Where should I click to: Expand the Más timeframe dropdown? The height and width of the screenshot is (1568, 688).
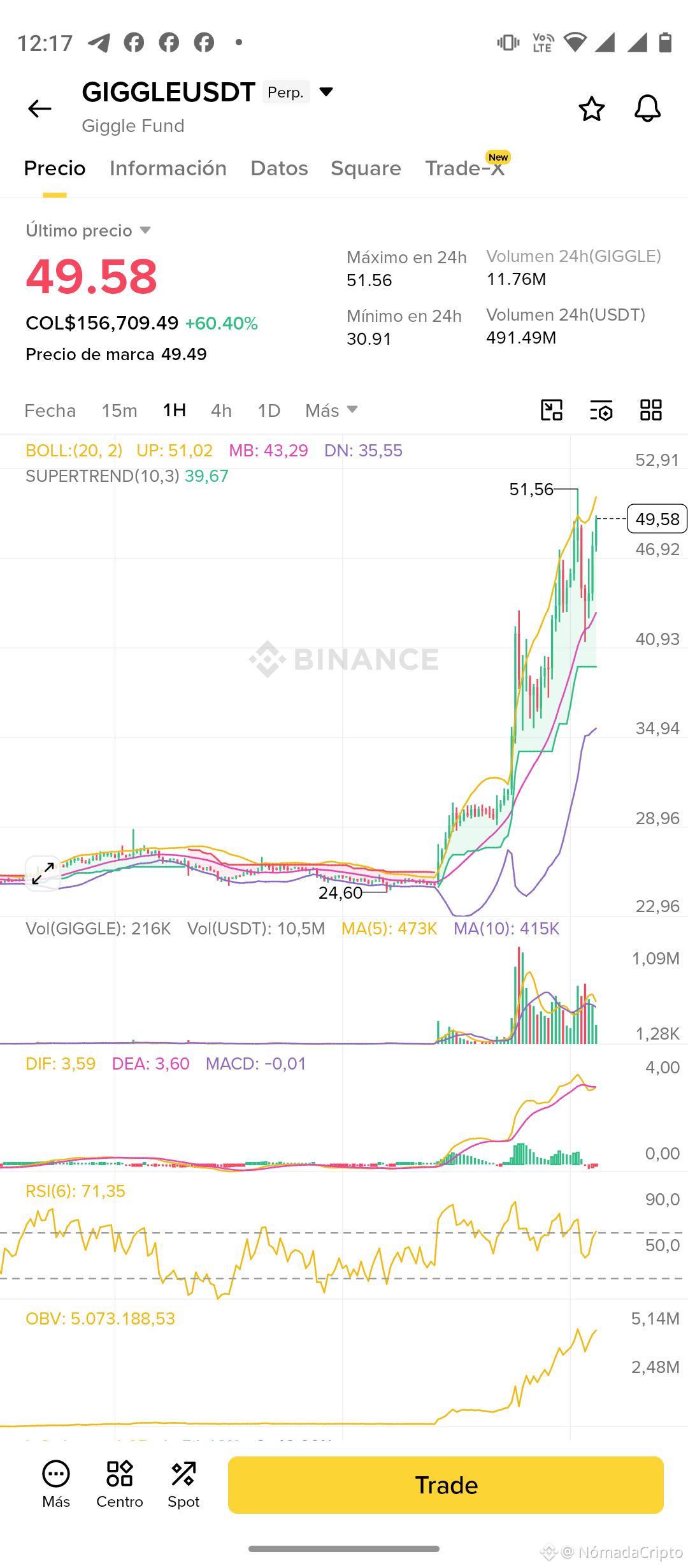331,410
